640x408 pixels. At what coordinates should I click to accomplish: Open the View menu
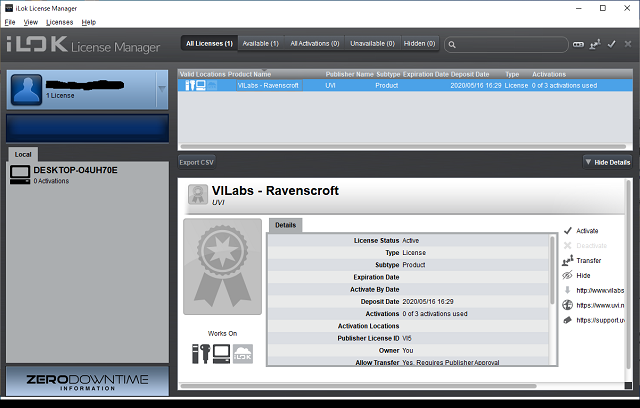31,22
